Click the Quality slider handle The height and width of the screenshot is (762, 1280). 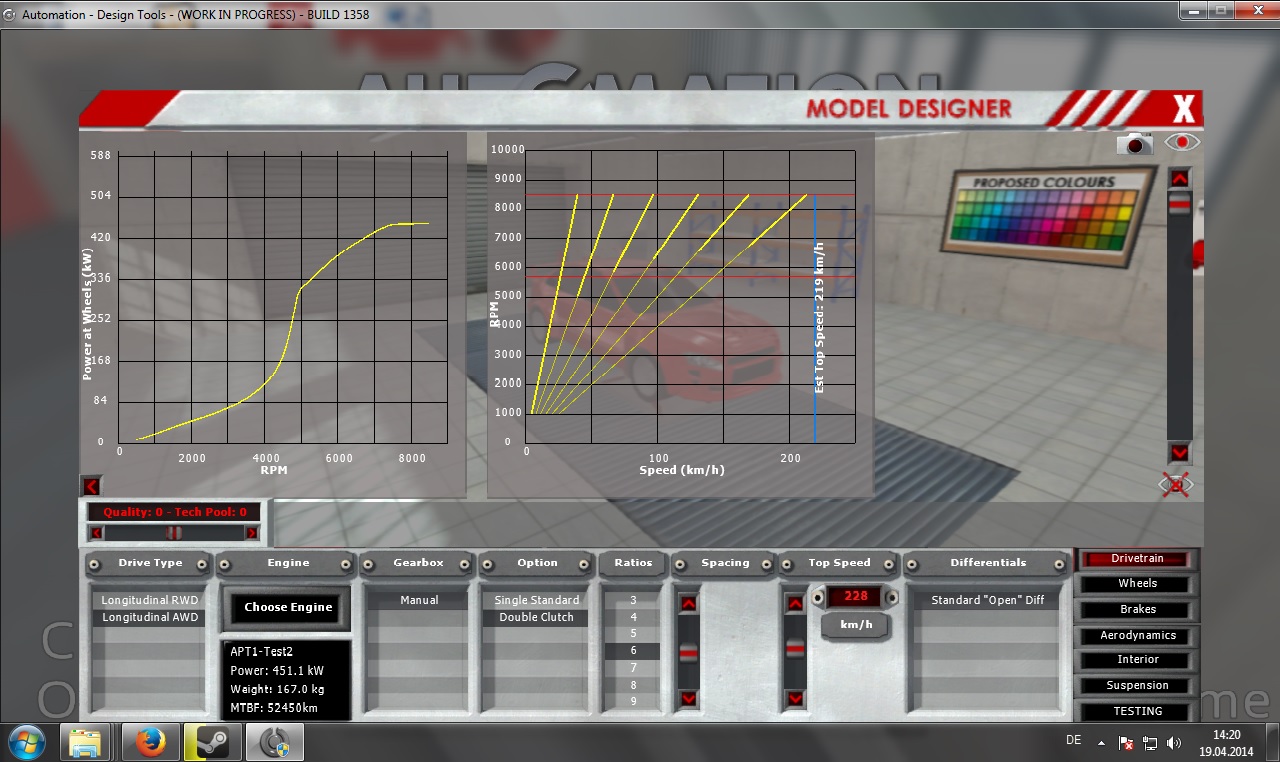173,532
